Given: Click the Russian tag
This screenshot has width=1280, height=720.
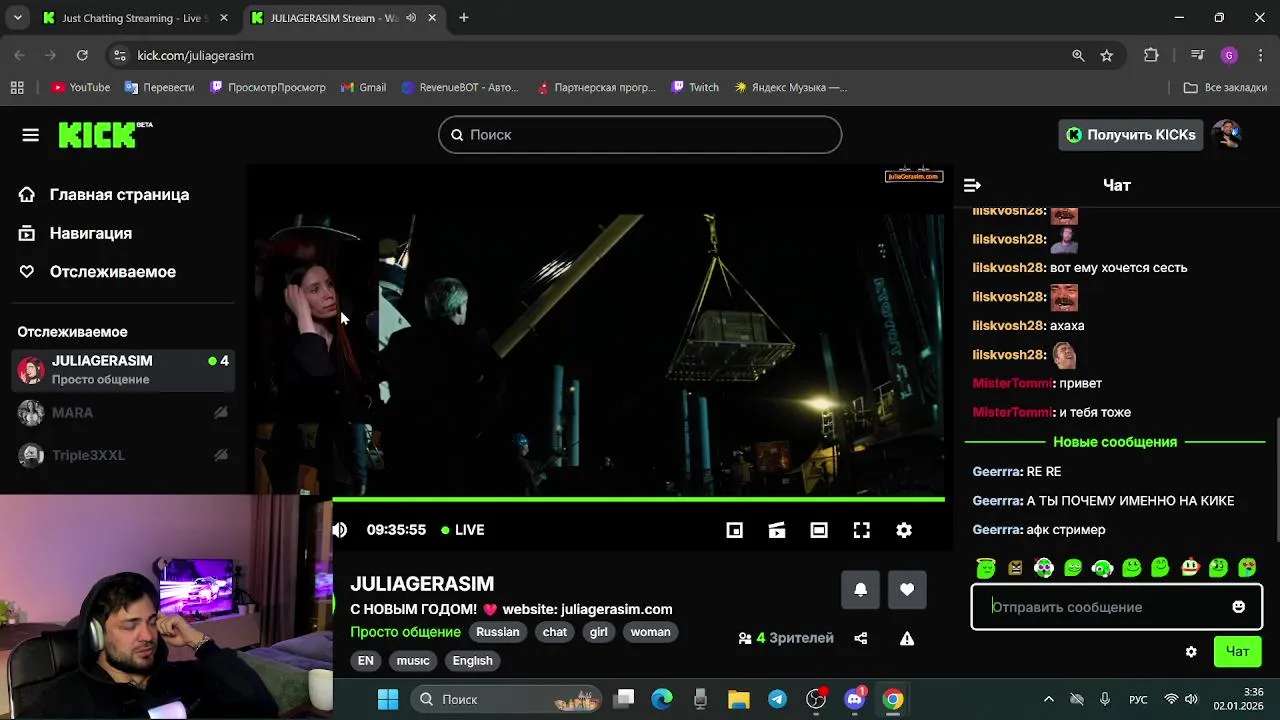Looking at the screenshot, I should point(498,632).
